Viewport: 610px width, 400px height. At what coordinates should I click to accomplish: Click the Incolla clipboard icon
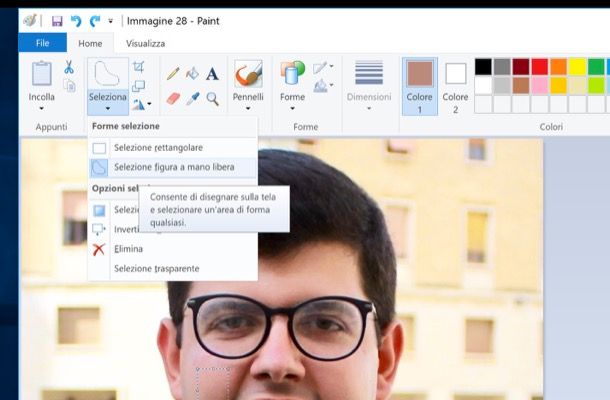pyautogui.click(x=42, y=74)
